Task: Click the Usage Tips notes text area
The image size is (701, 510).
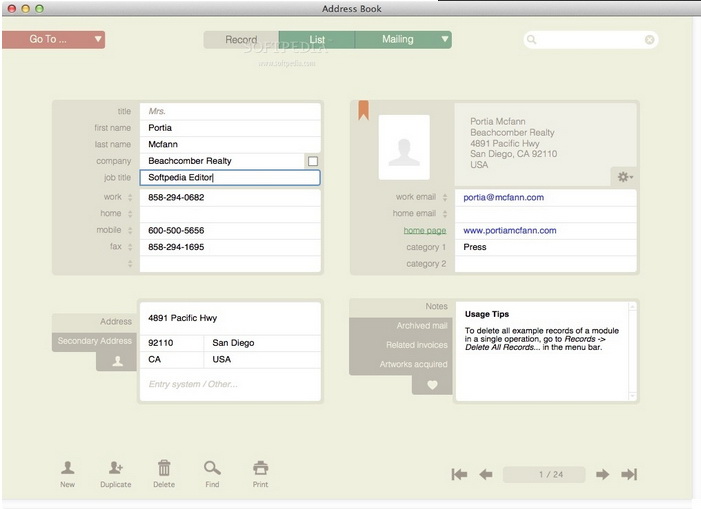Action: [542, 352]
